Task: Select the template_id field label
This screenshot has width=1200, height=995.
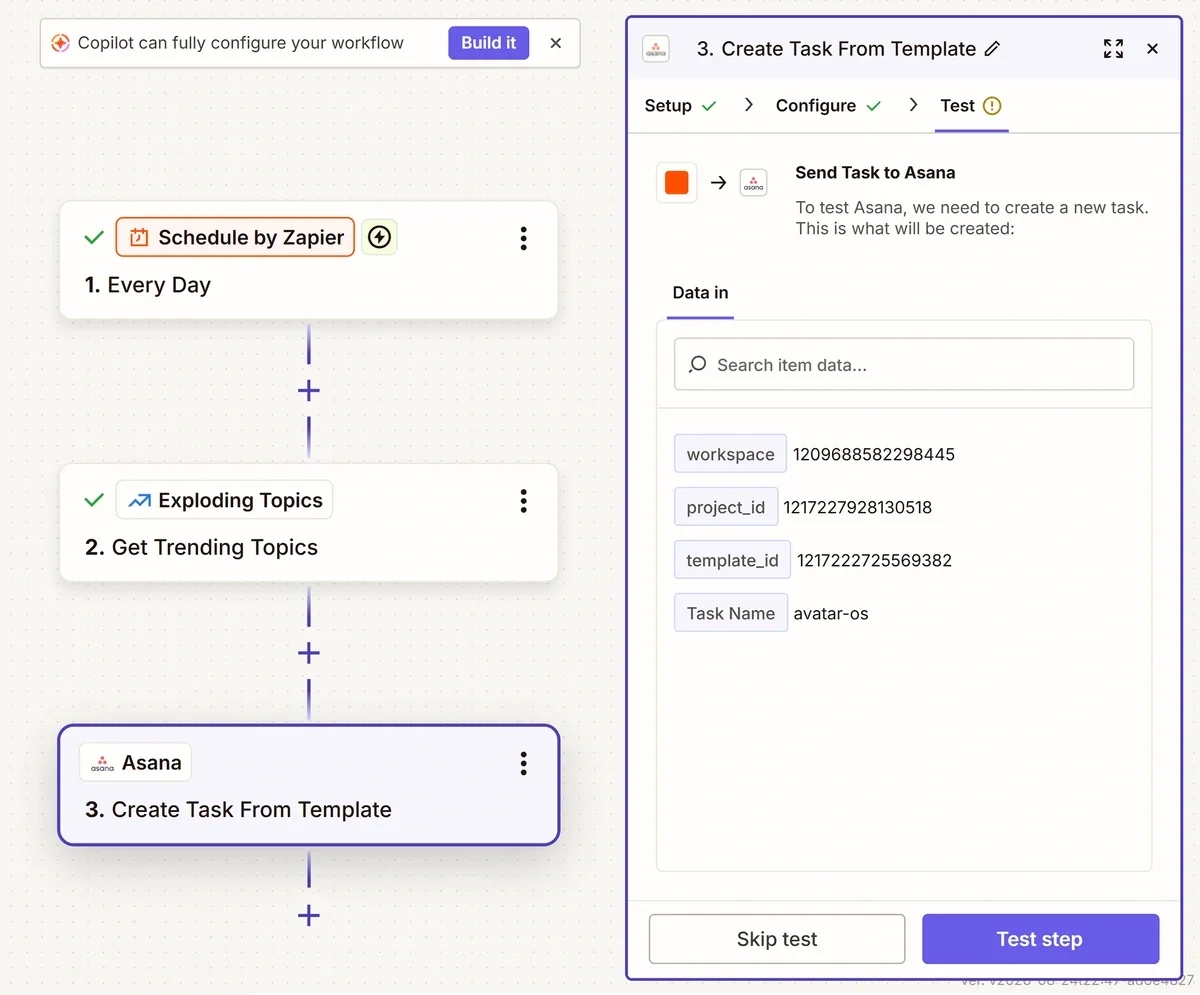Action: pyautogui.click(x=732, y=560)
